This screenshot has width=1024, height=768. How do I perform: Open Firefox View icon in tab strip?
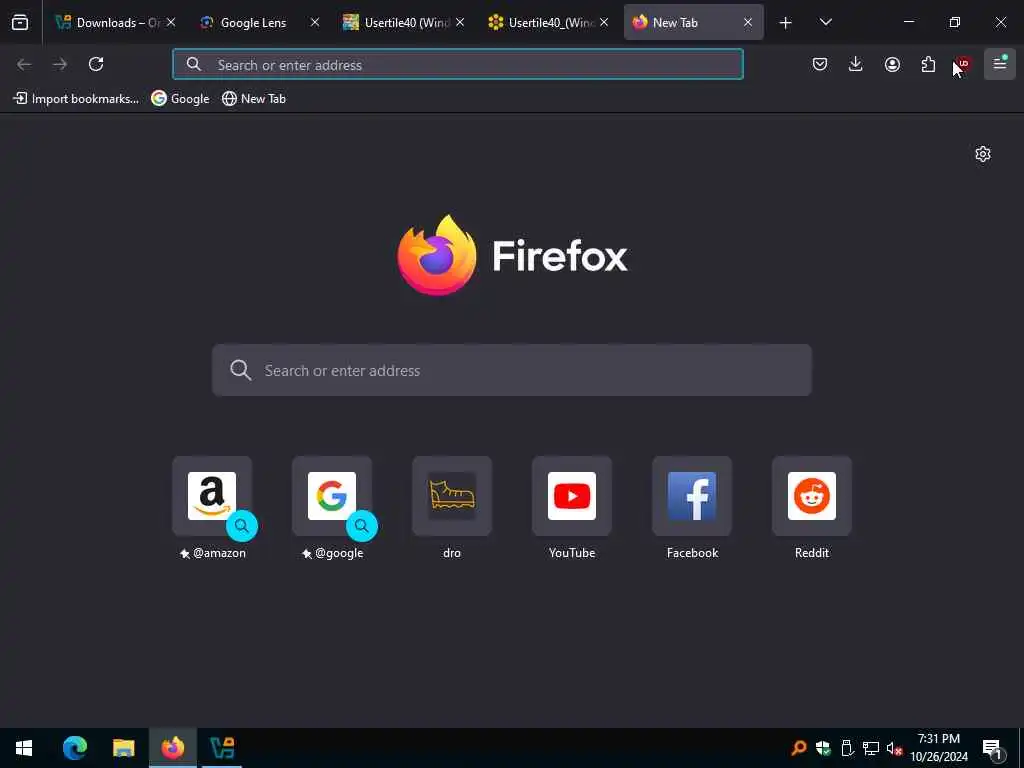[x=20, y=22]
